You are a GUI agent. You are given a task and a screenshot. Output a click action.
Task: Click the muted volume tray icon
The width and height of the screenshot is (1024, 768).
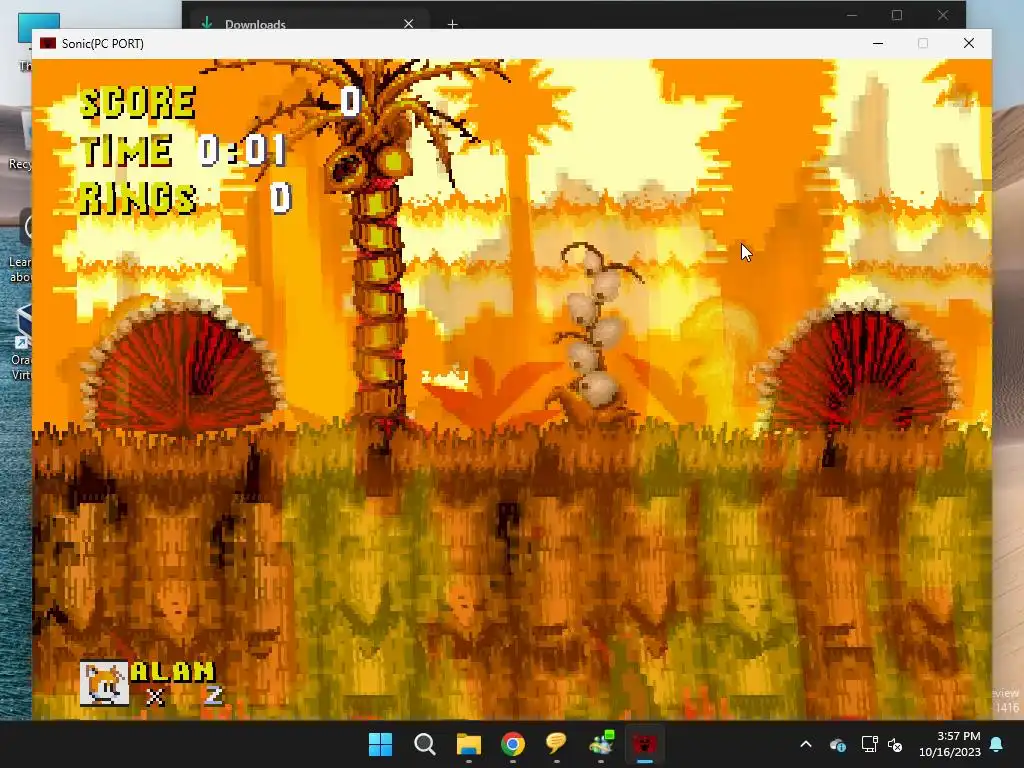pyautogui.click(x=895, y=744)
